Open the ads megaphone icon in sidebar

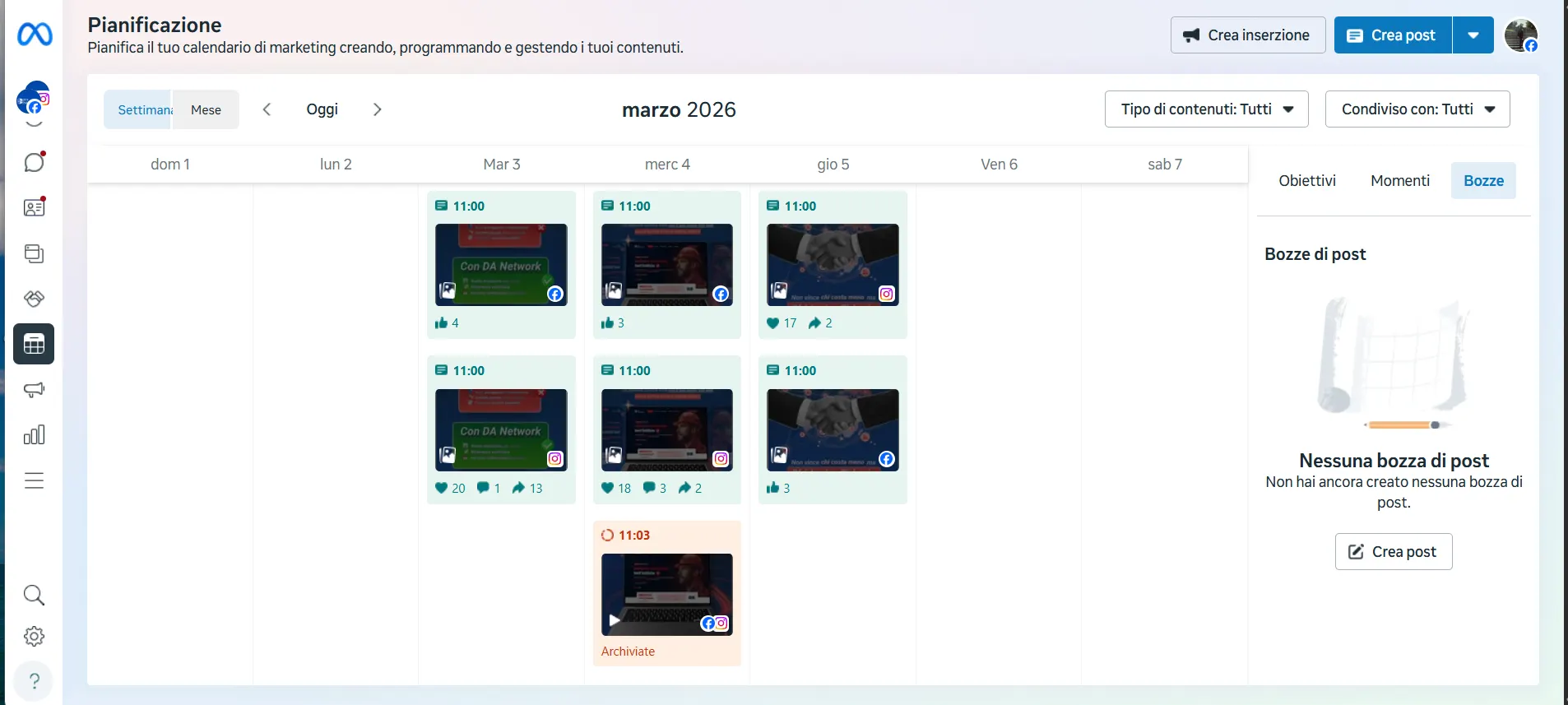pos(34,389)
